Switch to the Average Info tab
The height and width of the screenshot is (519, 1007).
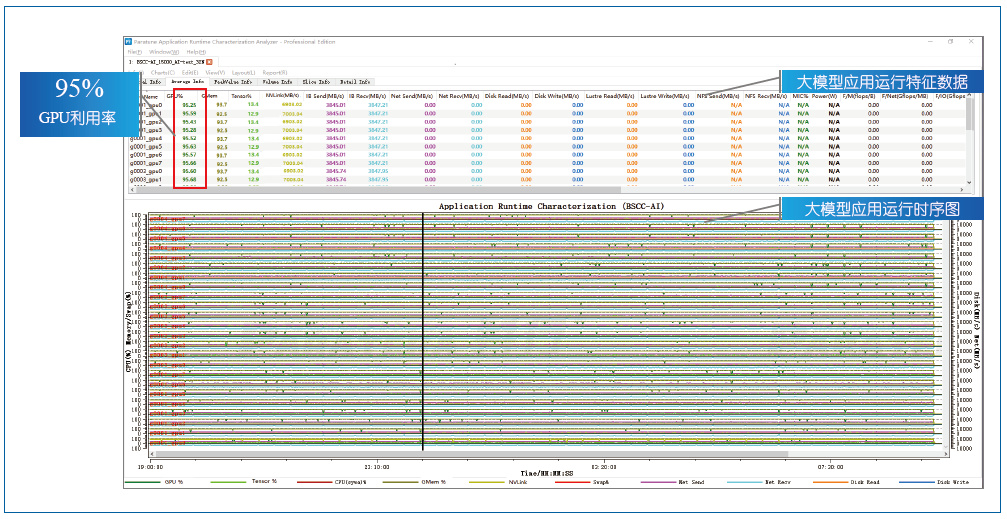(x=188, y=82)
